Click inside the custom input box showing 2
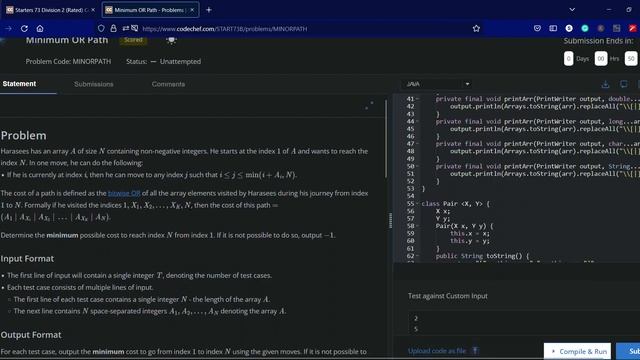This screenshot has height=360, width=640. coord(524,323)
